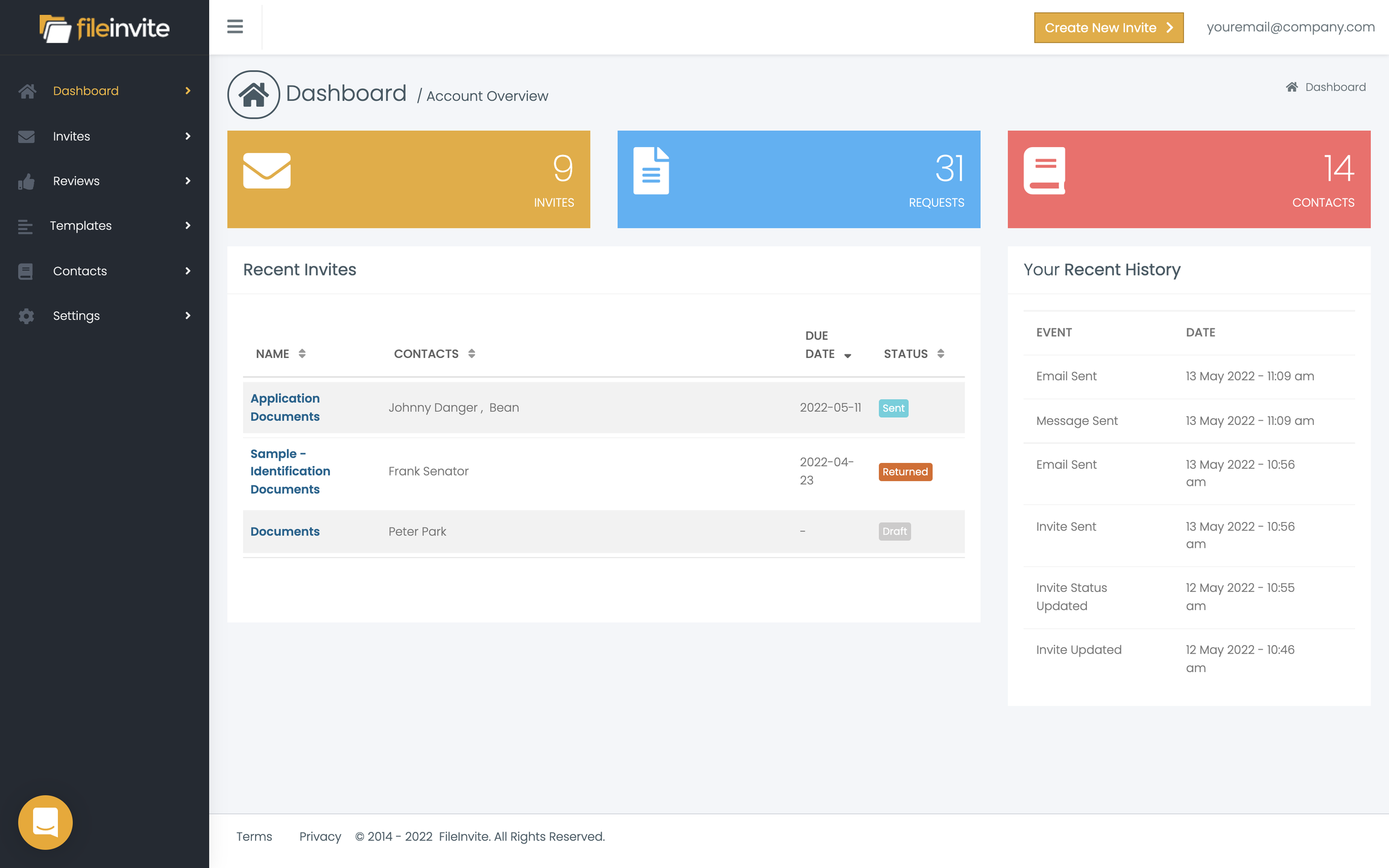Click the envelope icon on Invites card

(266, 171)
